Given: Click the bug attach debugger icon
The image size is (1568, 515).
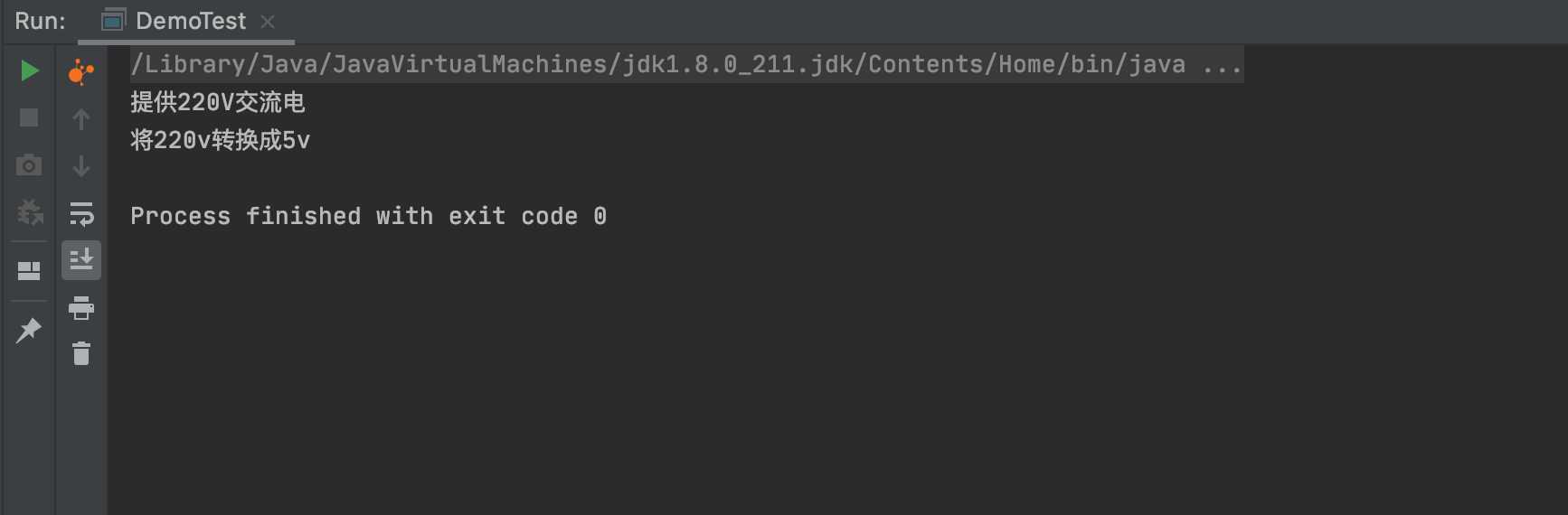Looking at the screenshot, I should click(x=30, y=212).
